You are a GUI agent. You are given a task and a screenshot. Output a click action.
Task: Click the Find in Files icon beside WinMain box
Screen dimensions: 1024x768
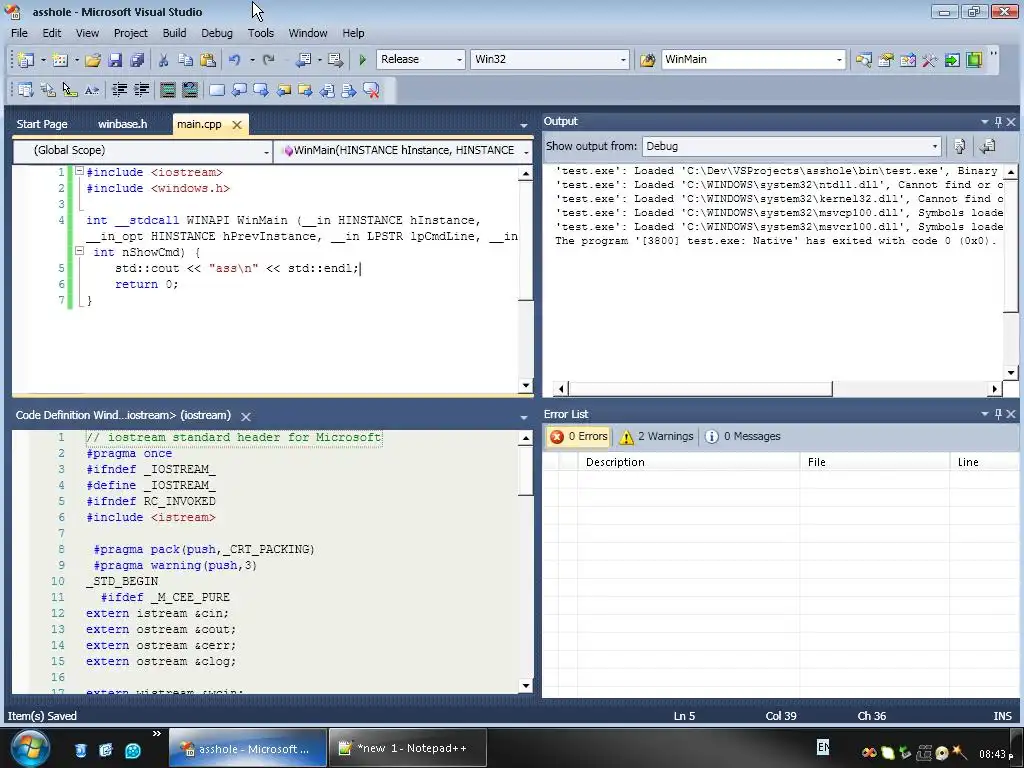tap(647, 59)
